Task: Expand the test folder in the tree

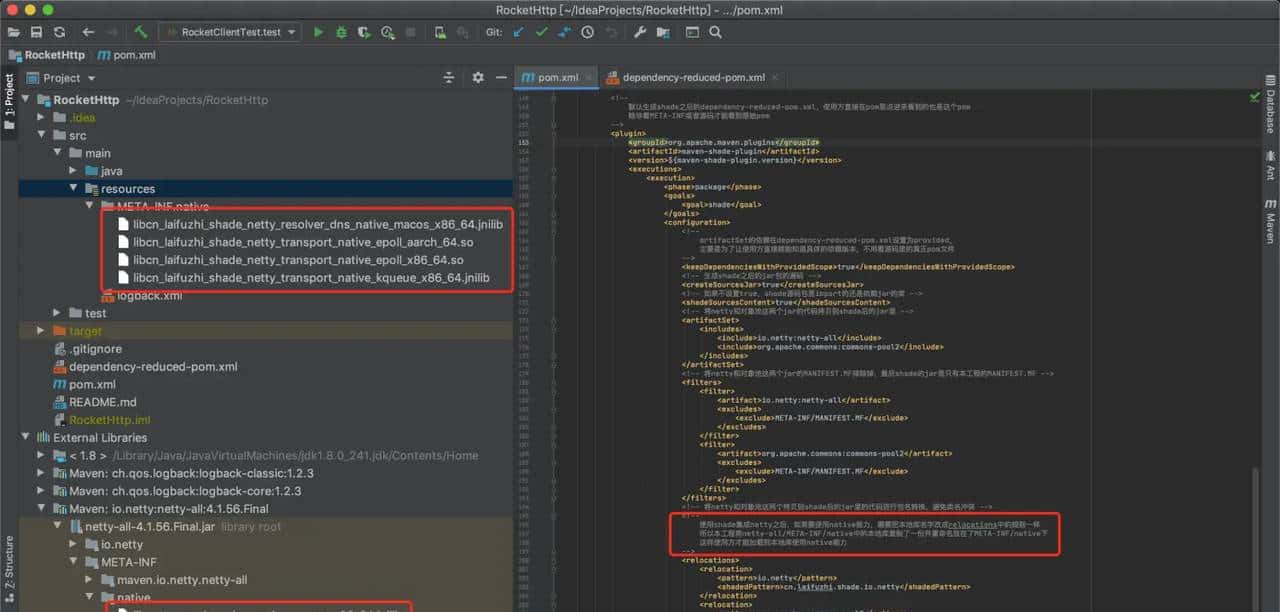Action: (58, 313)
